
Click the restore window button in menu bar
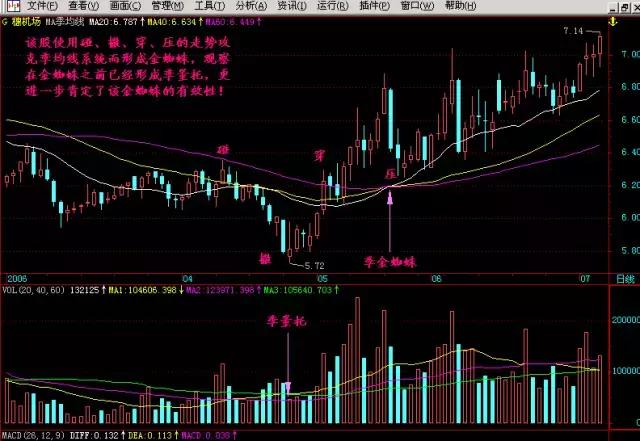pos(625,8)
